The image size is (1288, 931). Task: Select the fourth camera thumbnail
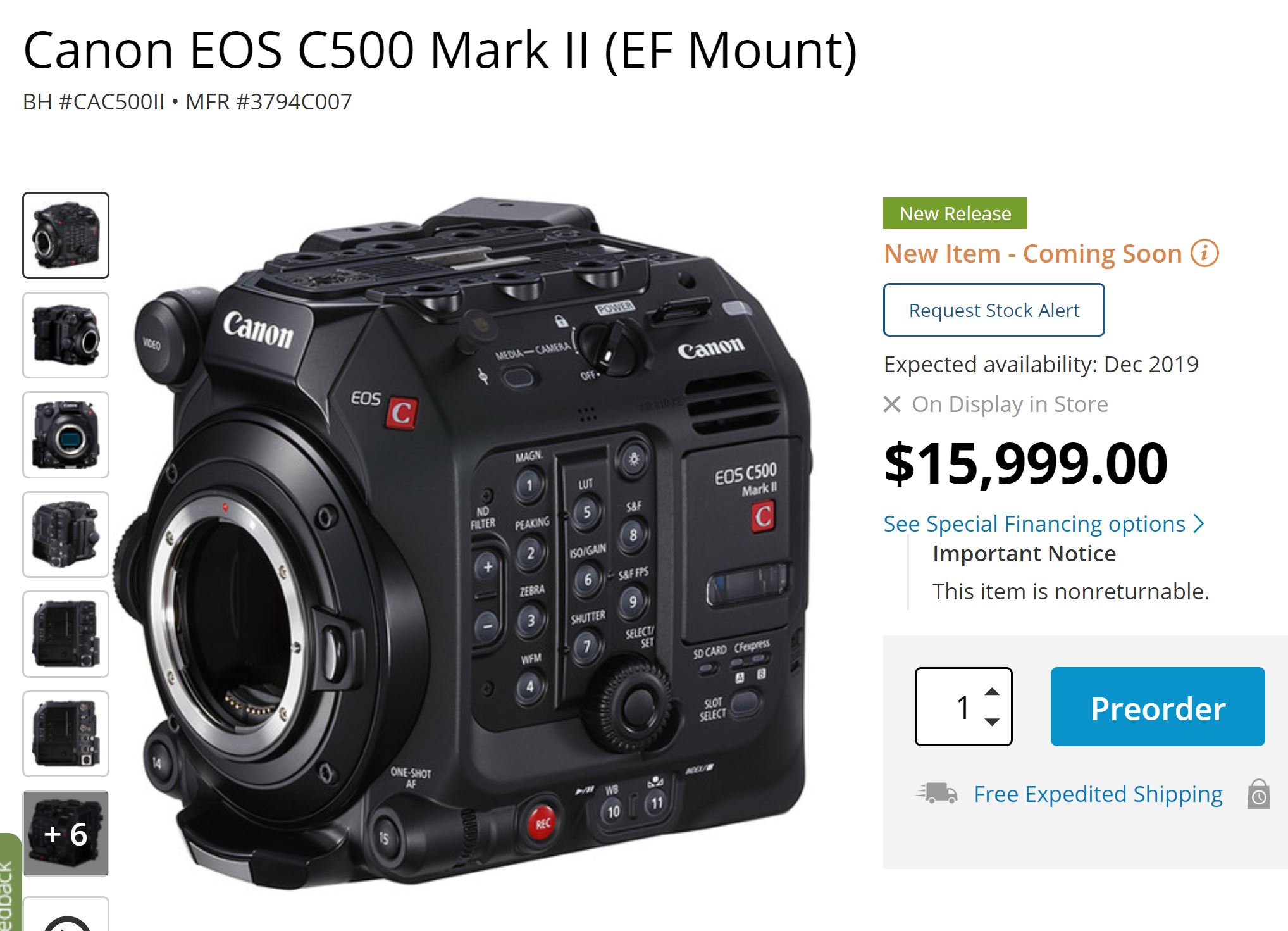[66, 535]
